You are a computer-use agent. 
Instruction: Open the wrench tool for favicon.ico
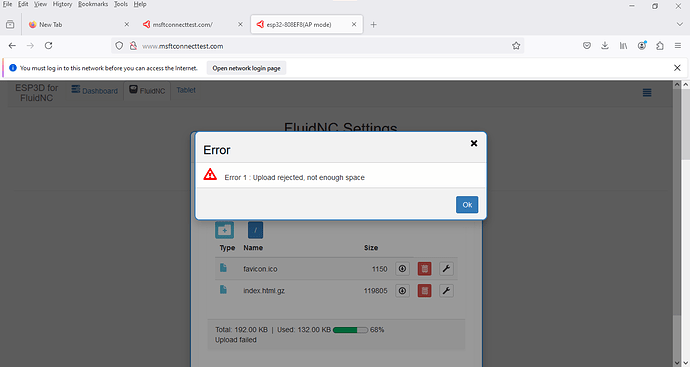point(446,269)
